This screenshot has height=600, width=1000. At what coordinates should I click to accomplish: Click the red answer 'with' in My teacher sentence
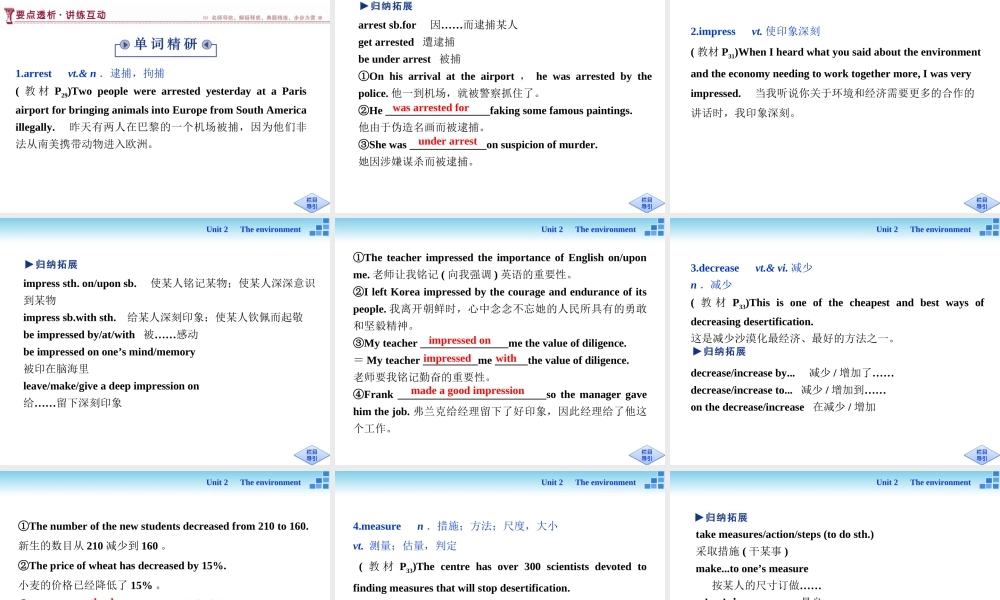(506, 358)
